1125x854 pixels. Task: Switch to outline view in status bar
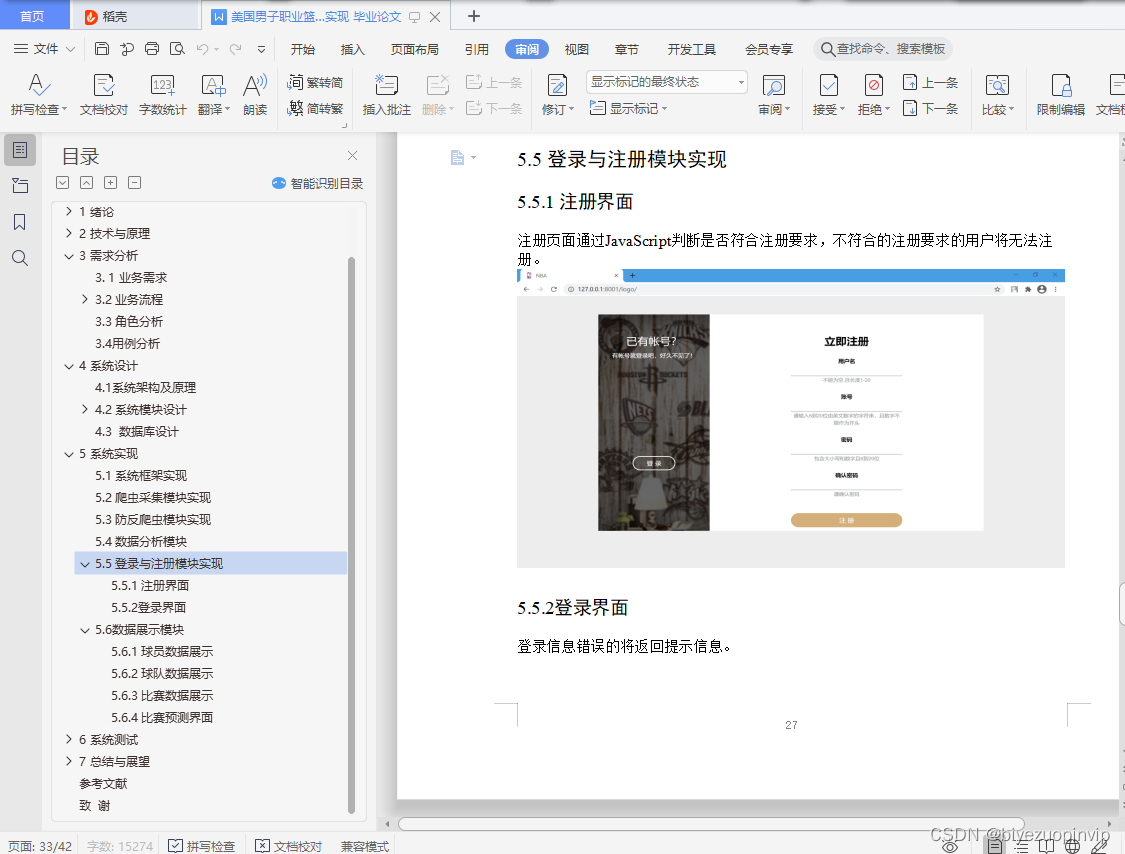click(x=1021, y=847)
